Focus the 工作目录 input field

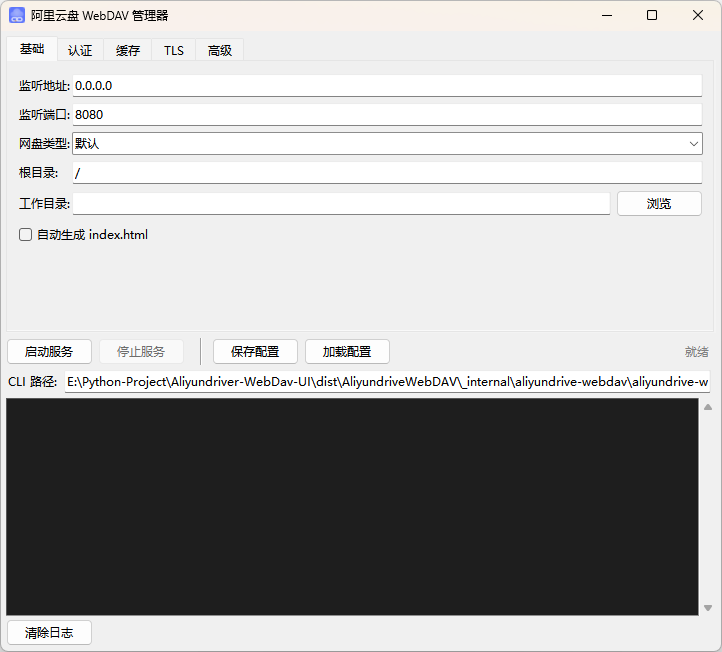(x=341, y=204)
